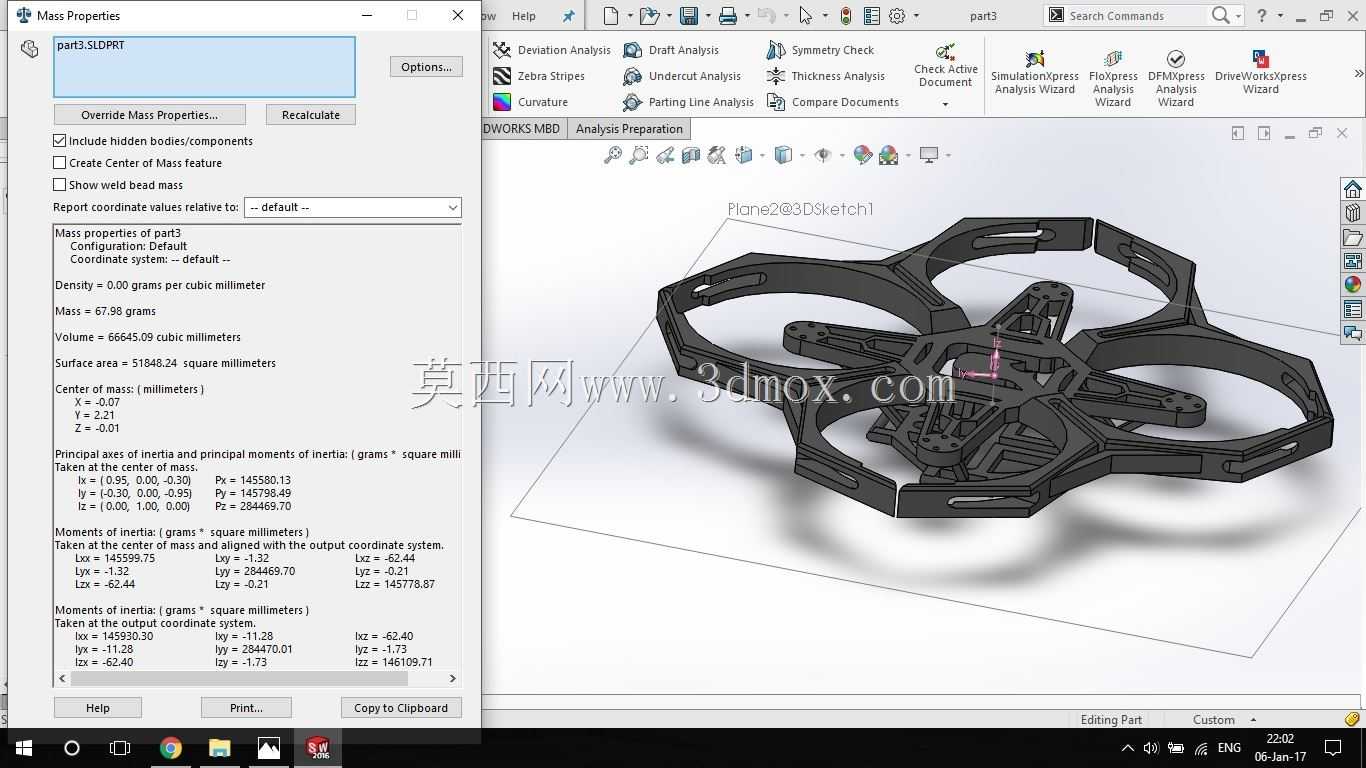Image resolution: width=1366 pixels, height=768 pixels.
Task: Open Appearances task pane tab
Action: [x=1353, y=285]
